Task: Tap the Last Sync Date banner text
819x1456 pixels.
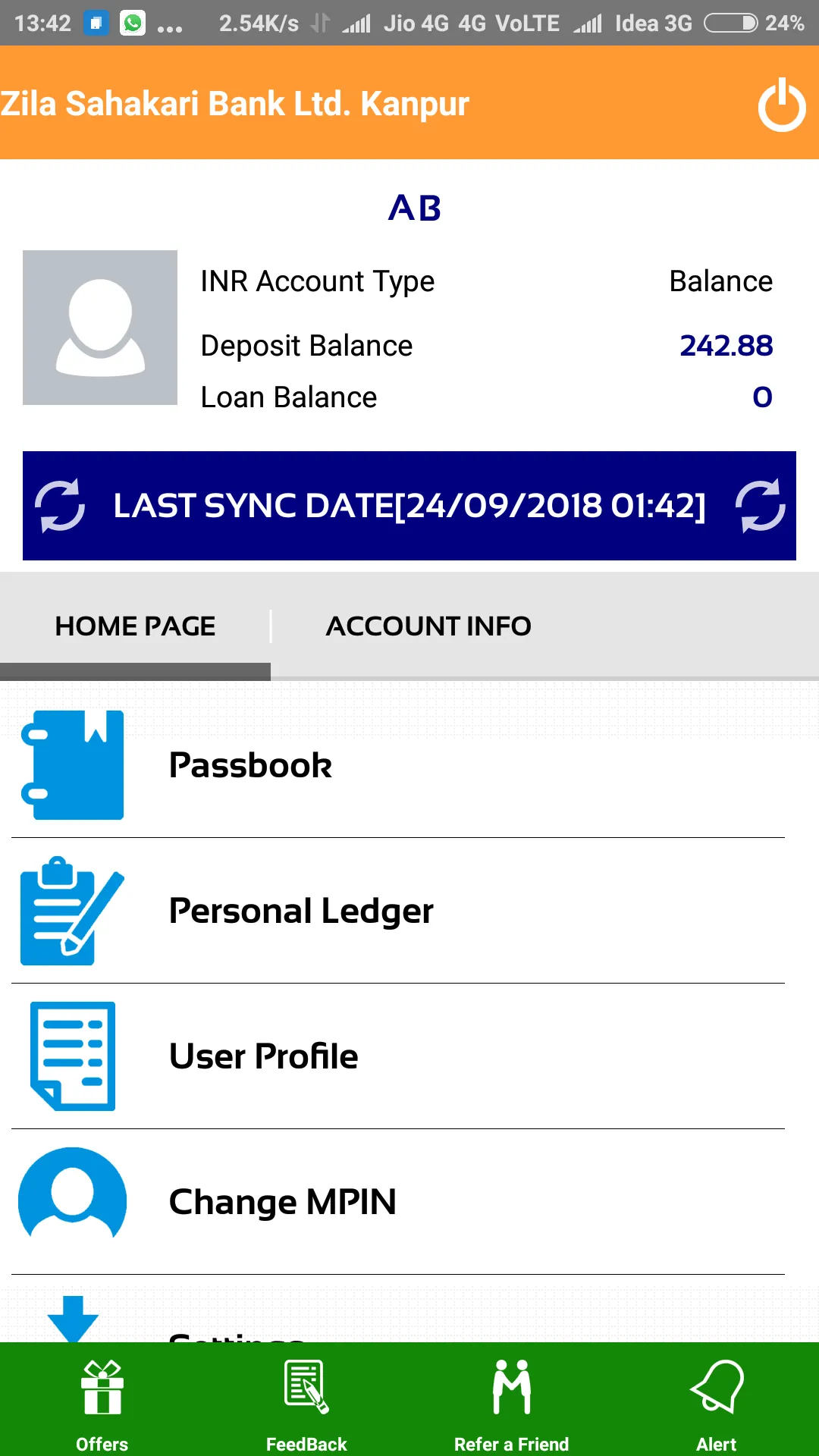Action: coord(409,506)
